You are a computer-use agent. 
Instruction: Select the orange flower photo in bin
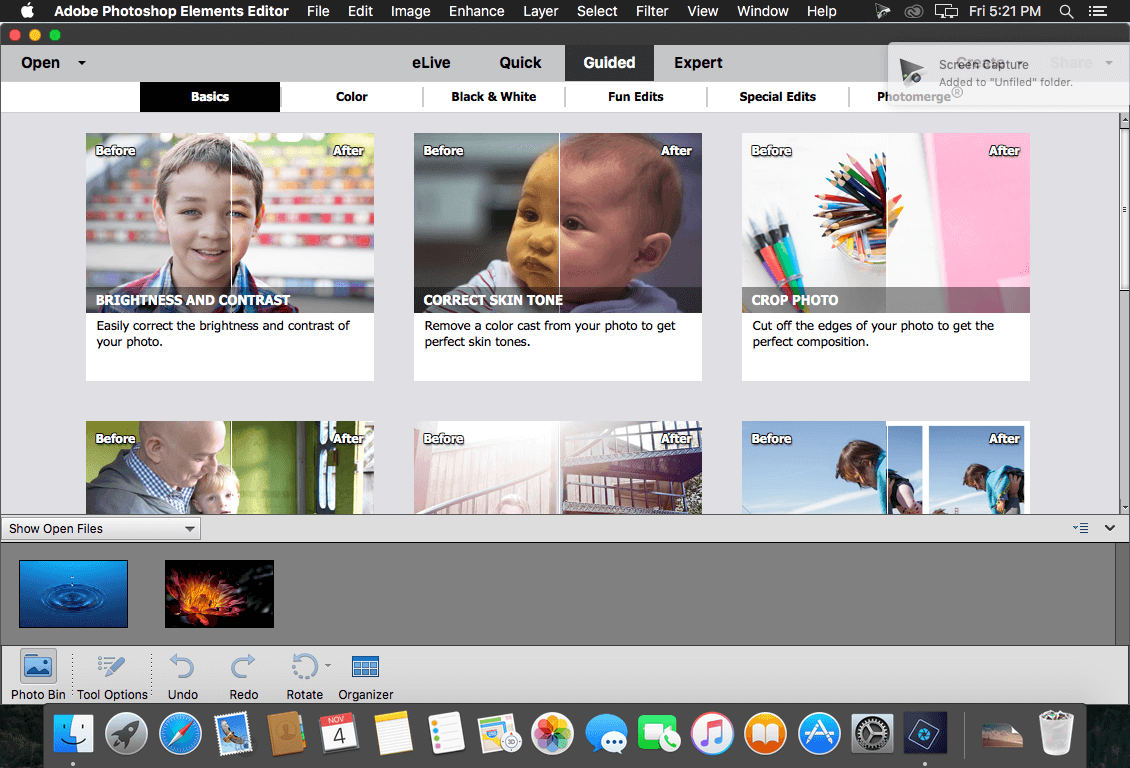click(x=219, y=594)
